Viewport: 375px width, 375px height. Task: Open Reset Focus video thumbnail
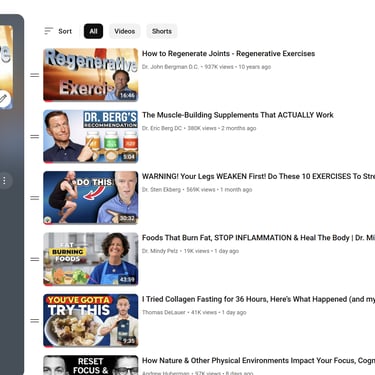(91, 365)
